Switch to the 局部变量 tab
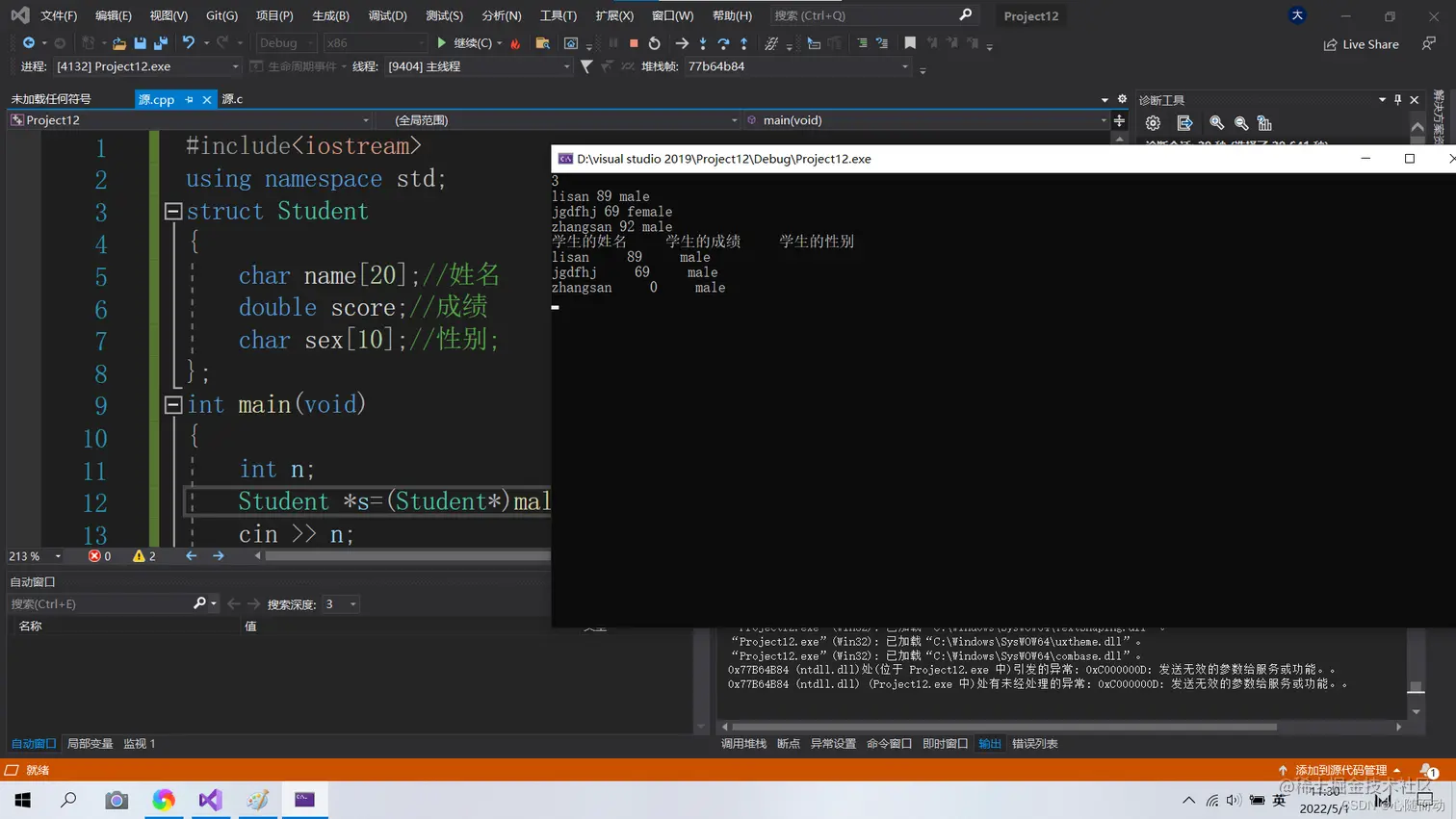Screen dimensions: 1456x819 pos(90,744)
